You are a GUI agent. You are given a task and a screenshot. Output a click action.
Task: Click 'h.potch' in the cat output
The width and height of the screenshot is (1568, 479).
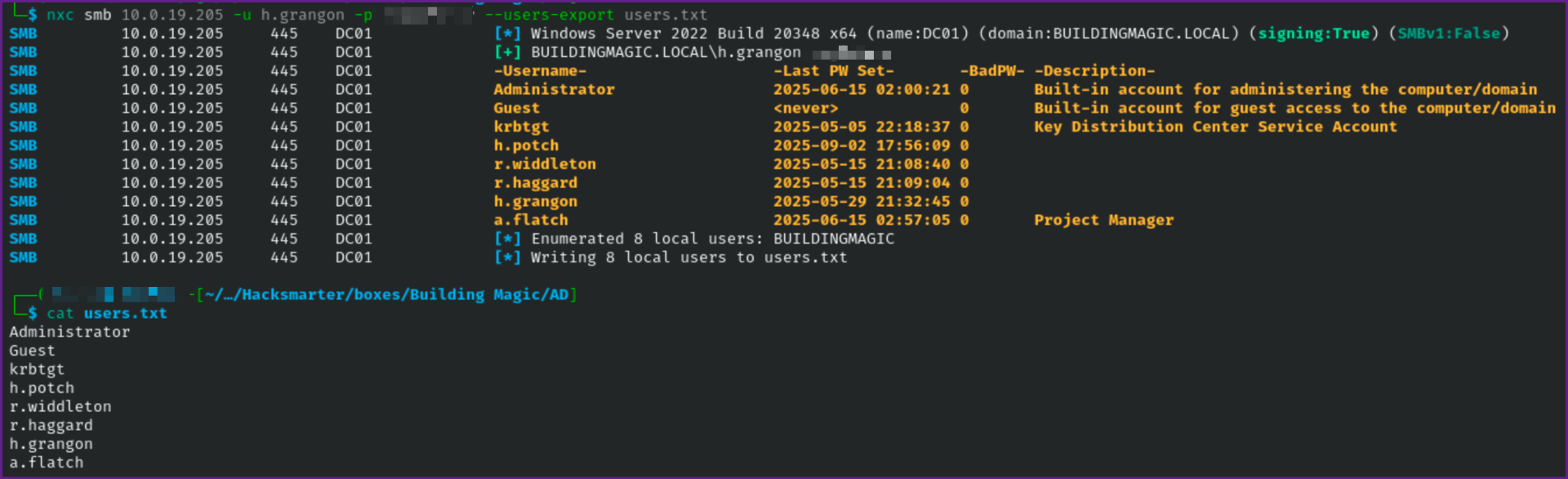click(x=42, y=388)
